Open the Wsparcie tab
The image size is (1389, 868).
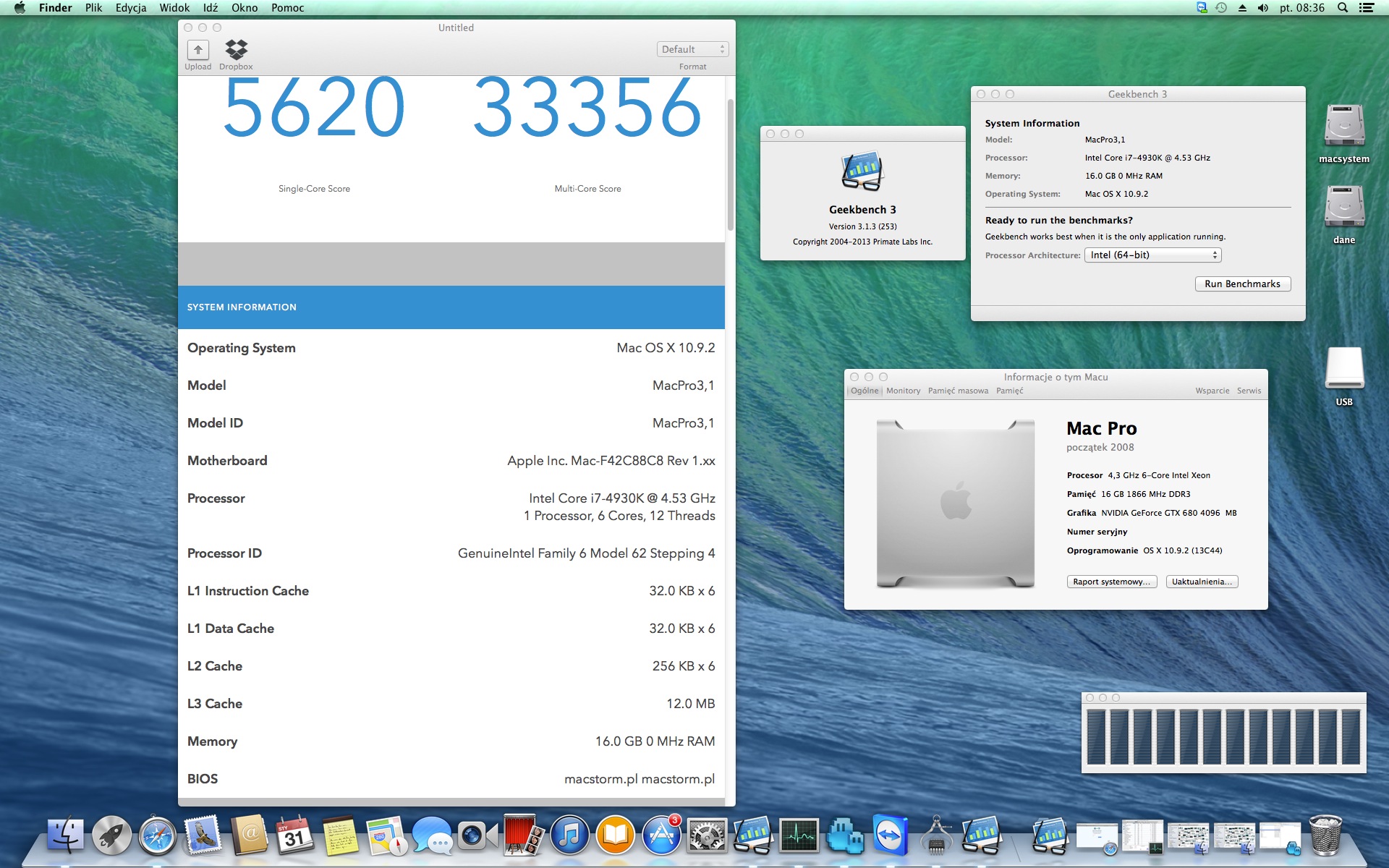coord(1212,391)
